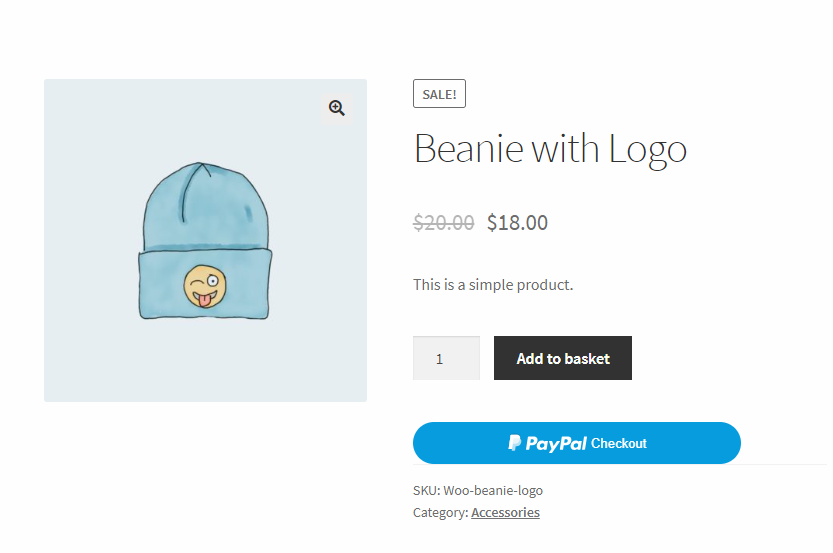This screenshot has height=553, width=833.
Task: Click the SALE! badge
Action: 439,94
